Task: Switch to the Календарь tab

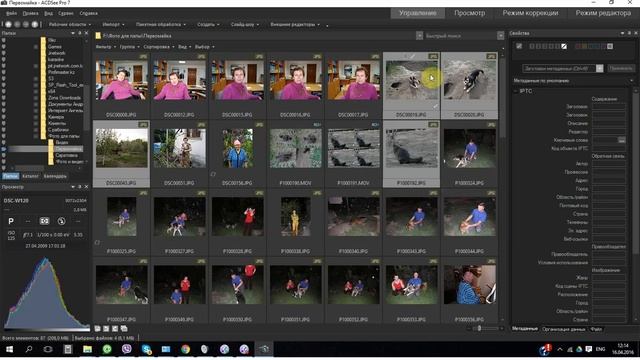Action: tap(55, 176)
